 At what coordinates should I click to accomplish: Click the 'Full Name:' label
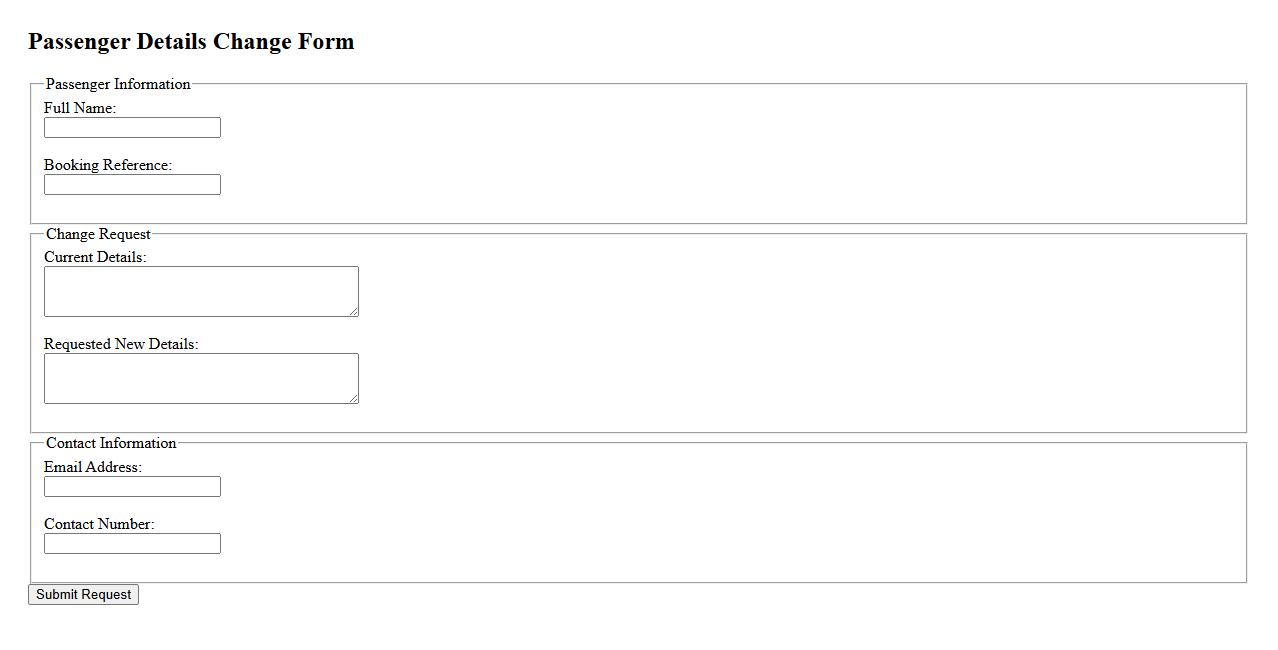[80, 108]
